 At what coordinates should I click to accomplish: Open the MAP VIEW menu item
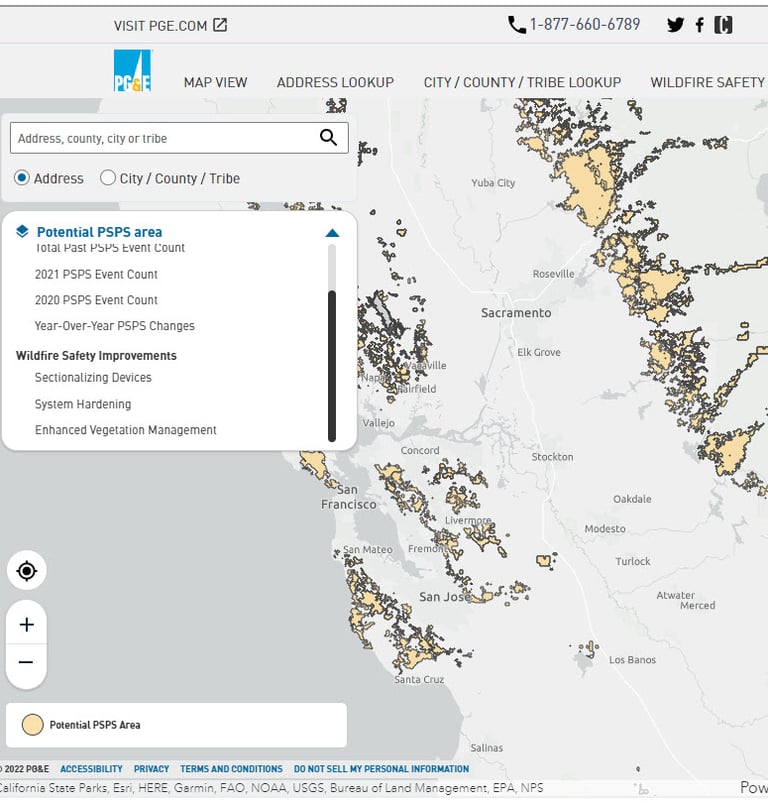pyautogui.click(x=216, y=82)
